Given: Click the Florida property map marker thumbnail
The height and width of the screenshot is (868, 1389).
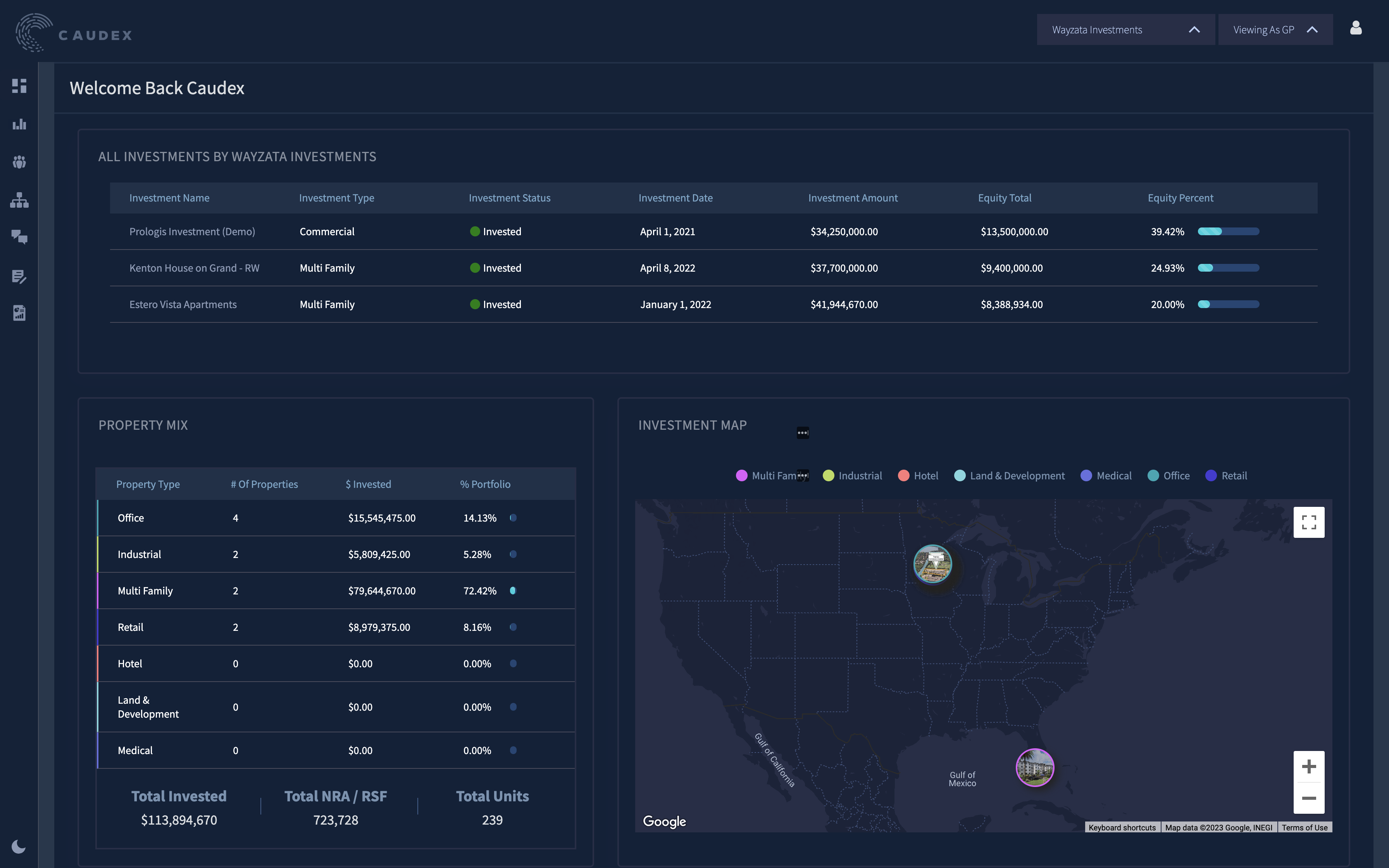Looking at the screenshot, I should (x=1034, y=768).
